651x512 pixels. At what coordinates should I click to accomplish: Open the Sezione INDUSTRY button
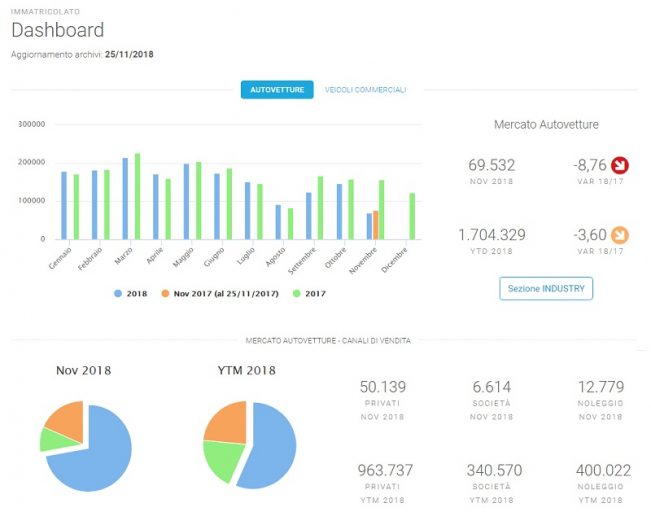(x=546, y=289)
